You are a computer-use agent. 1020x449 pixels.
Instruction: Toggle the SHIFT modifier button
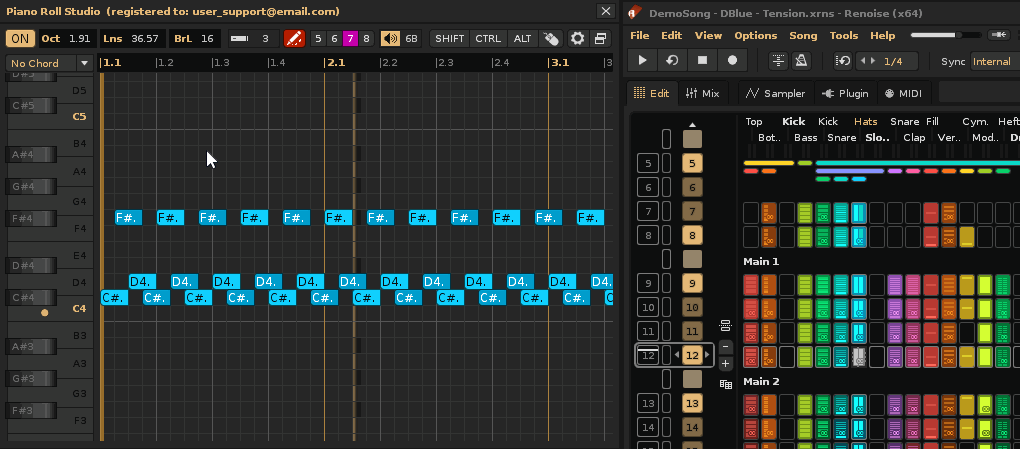(450, 39)
